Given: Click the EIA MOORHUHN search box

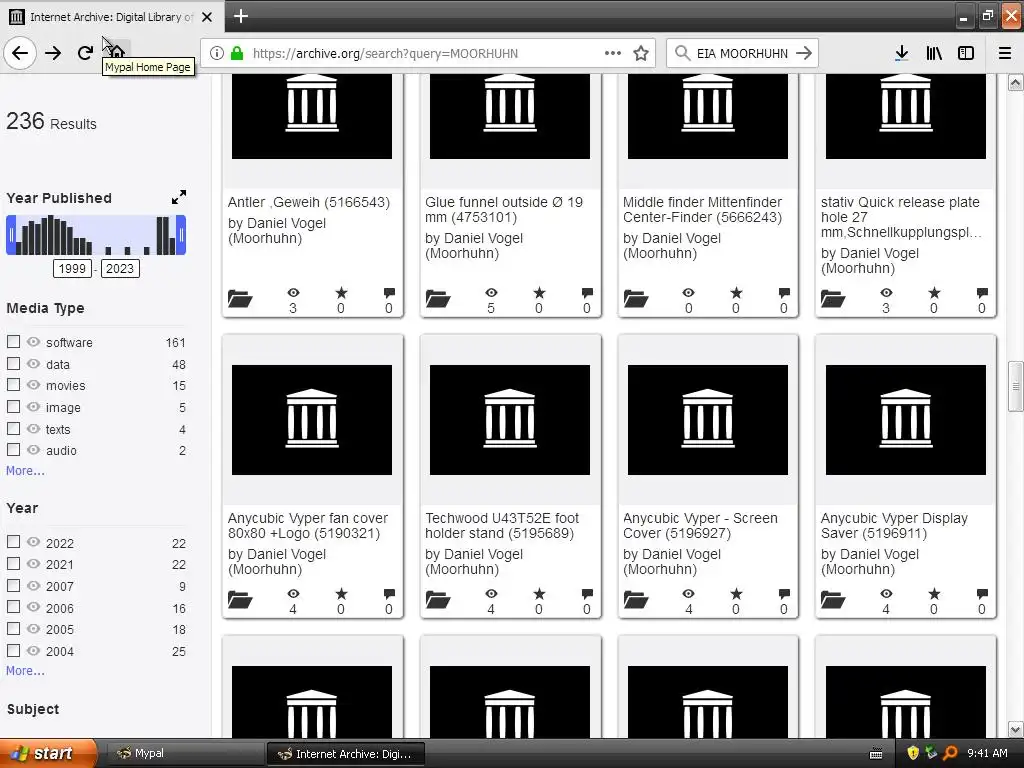Looking at the screenshot, I should click(x=743, y=53).
